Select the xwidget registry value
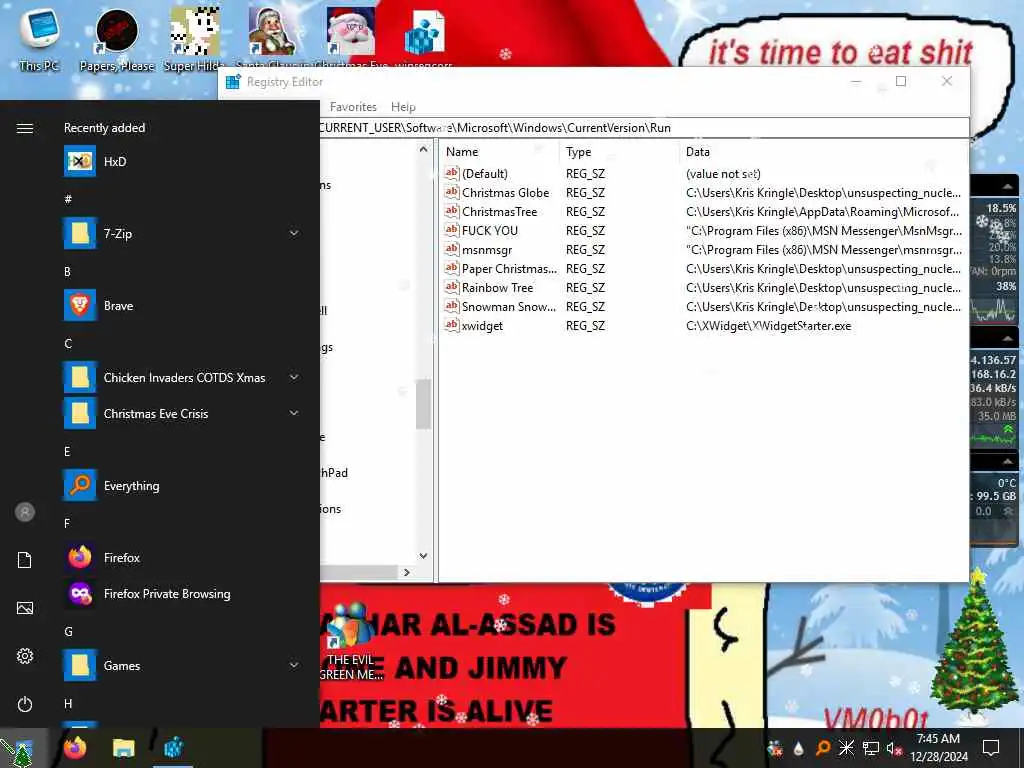1024x768 pixels. pyautogui.click(x=483, y=325)
